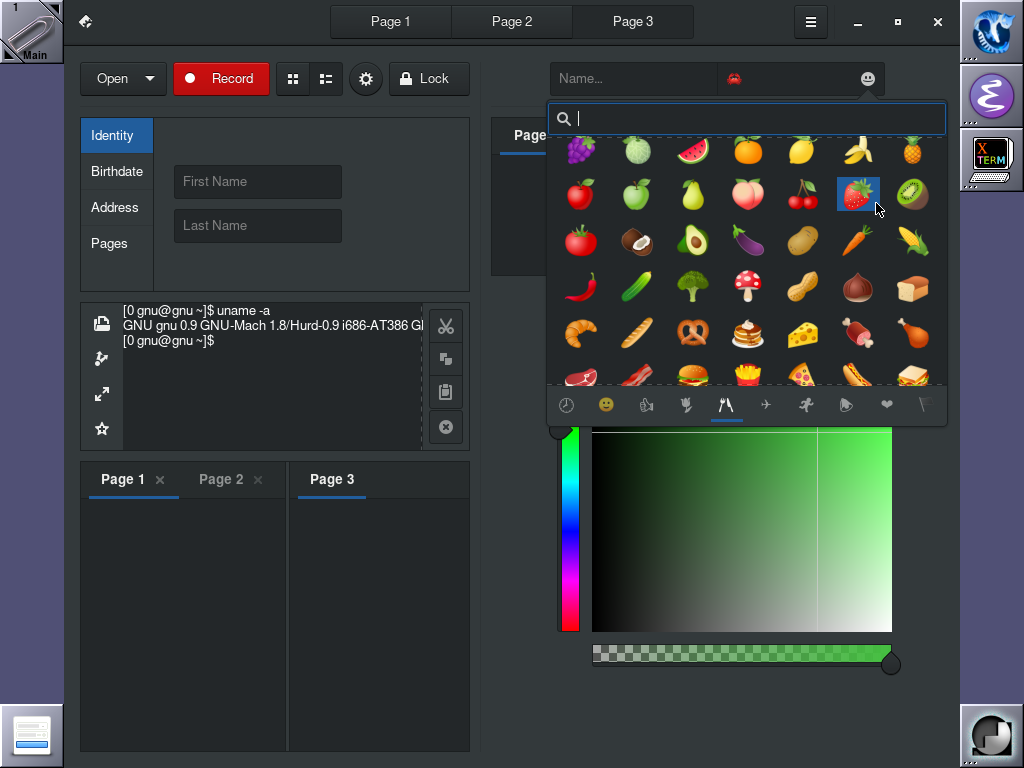Click the Lock button
Image resolution: width=1024 pixels, height=768 pixels.
(x=429, y=79)
